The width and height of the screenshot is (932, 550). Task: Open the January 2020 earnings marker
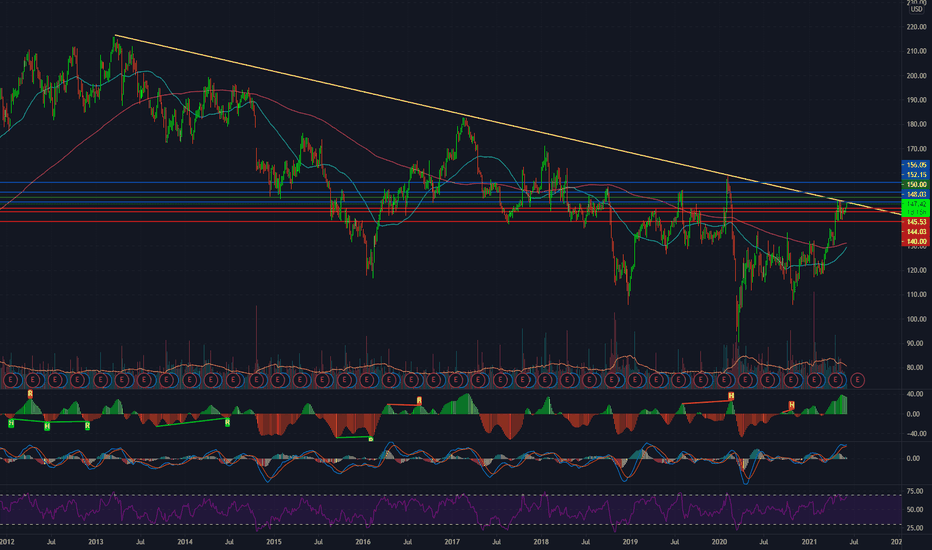click(723, 379)
